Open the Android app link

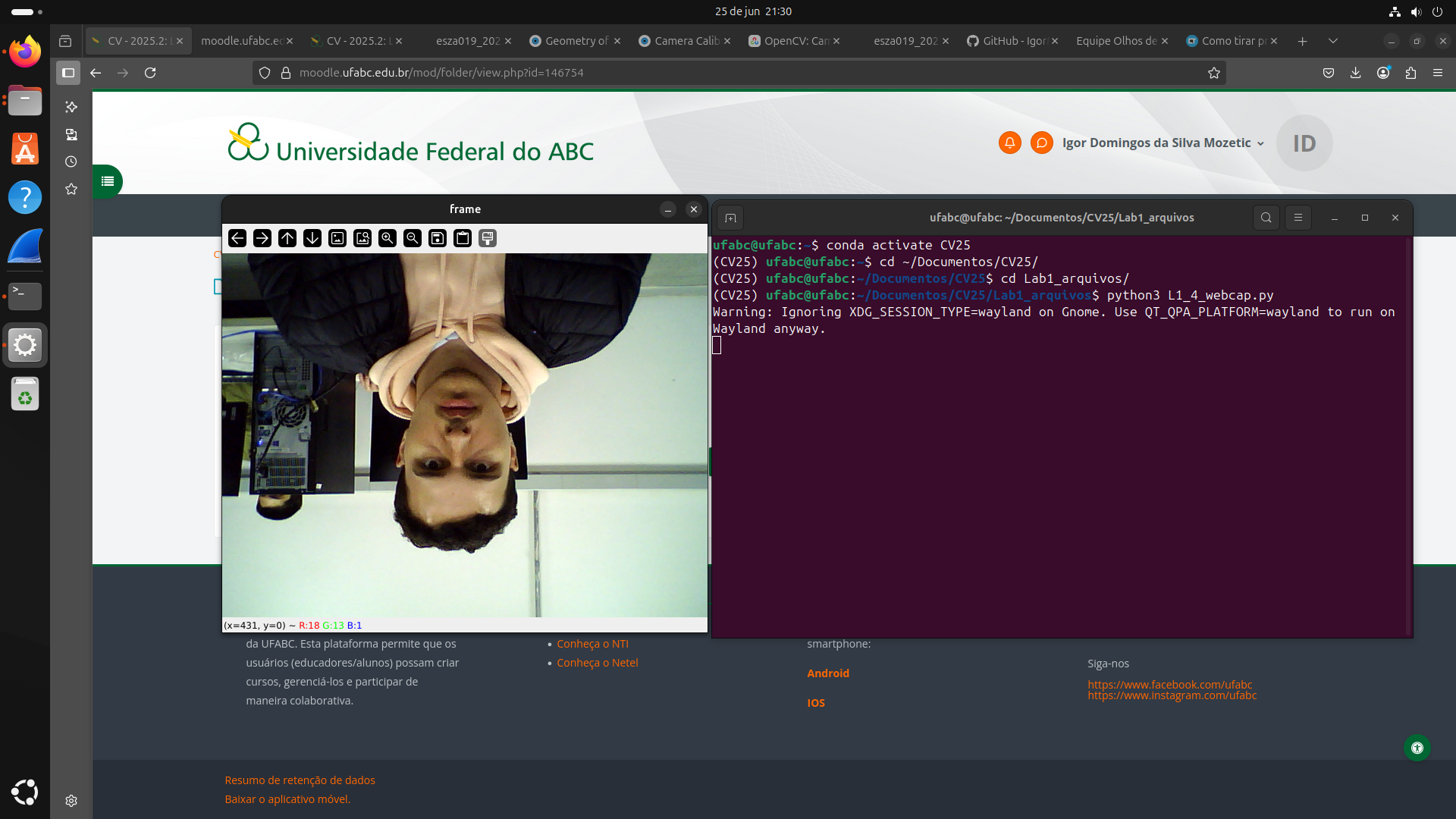(x=828, y=673)
